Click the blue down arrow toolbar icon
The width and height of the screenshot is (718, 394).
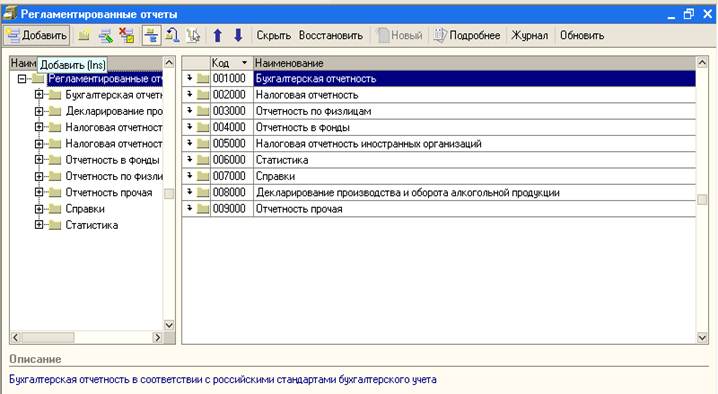238,35
